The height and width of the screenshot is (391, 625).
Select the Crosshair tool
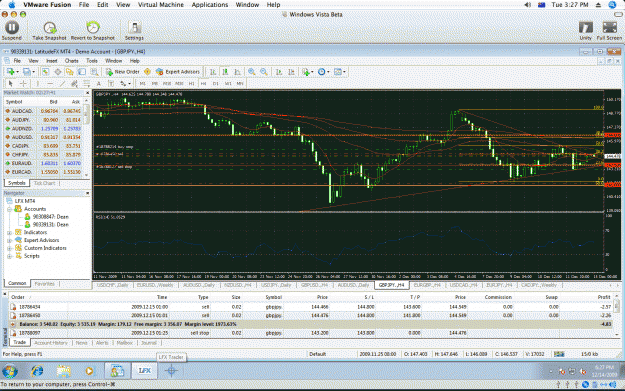(24, 83)
